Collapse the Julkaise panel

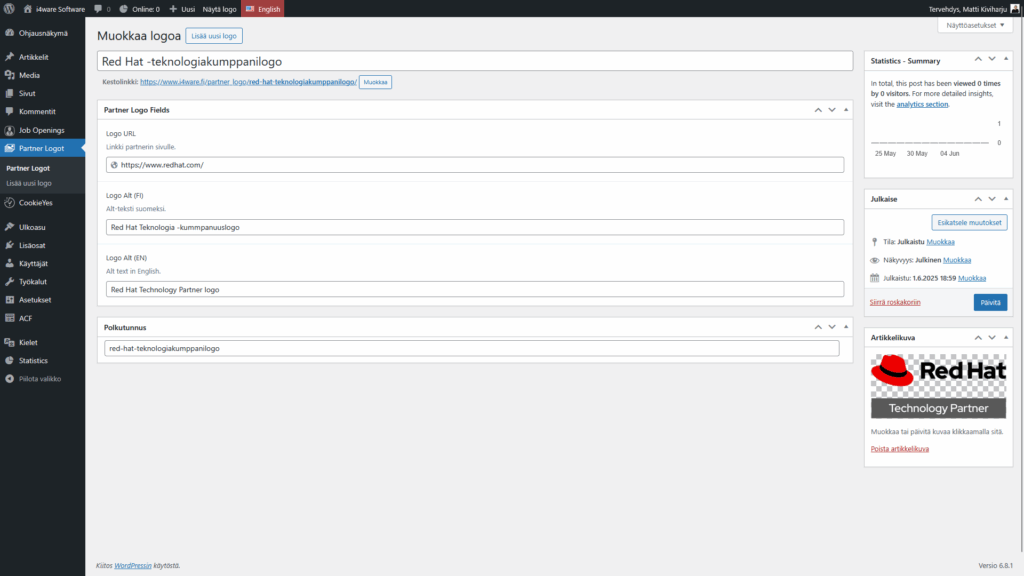[1006, 199]
